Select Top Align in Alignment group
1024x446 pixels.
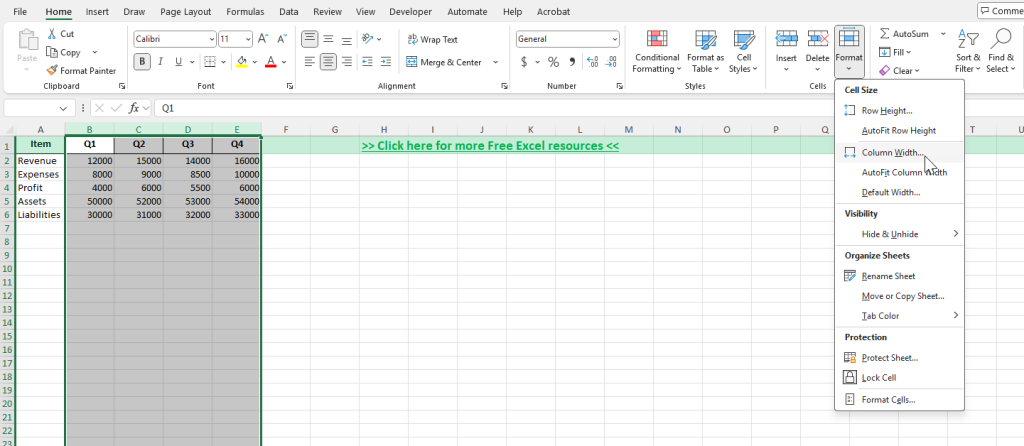click(x=310, y=39)
